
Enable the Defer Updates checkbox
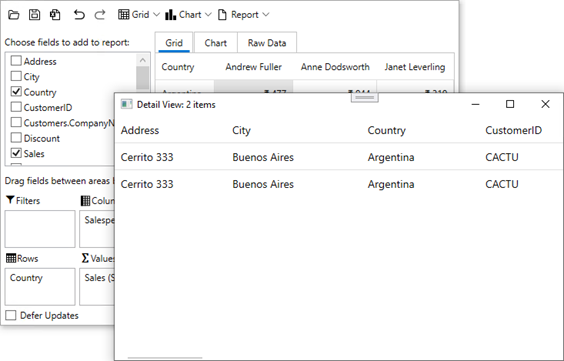pos(11,315)
